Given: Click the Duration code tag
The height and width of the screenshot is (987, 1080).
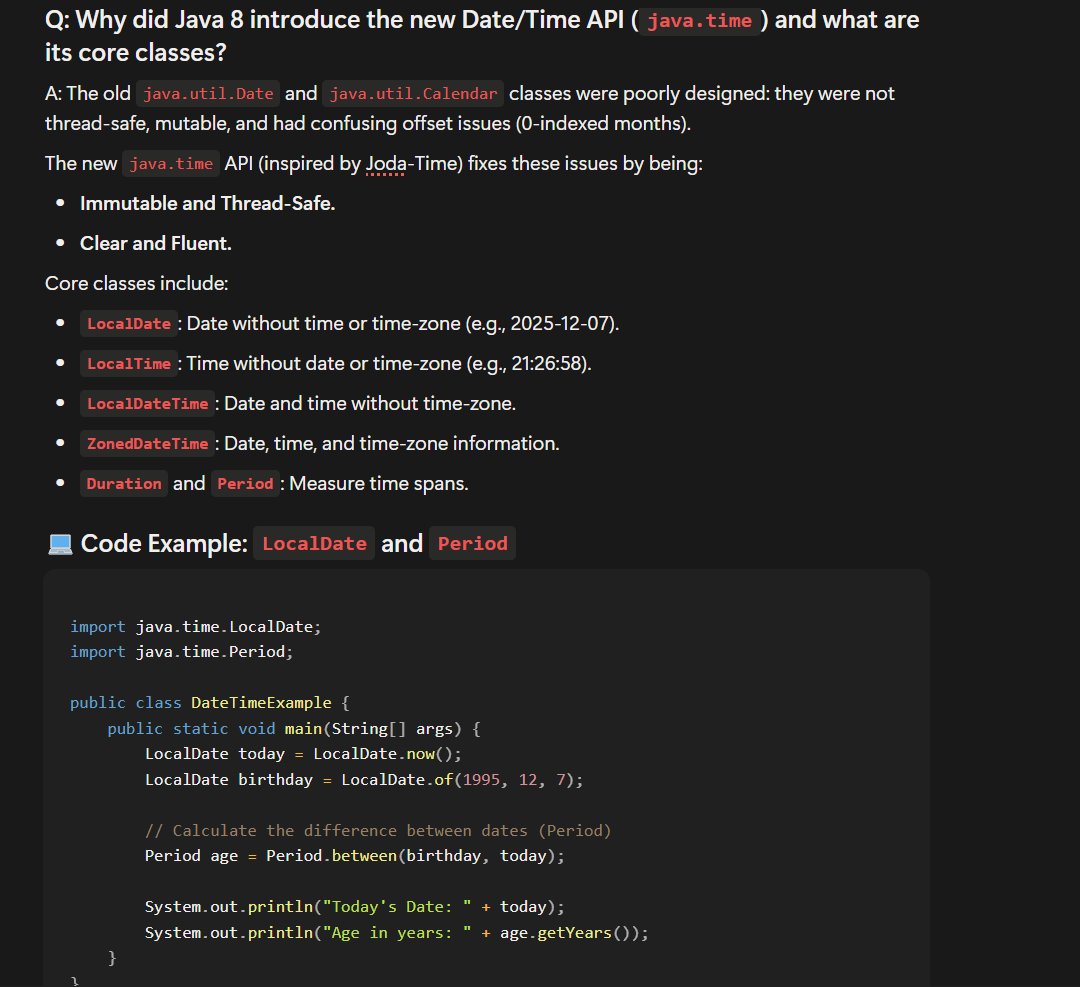Looking at the screenshot, I should (124, 484).
